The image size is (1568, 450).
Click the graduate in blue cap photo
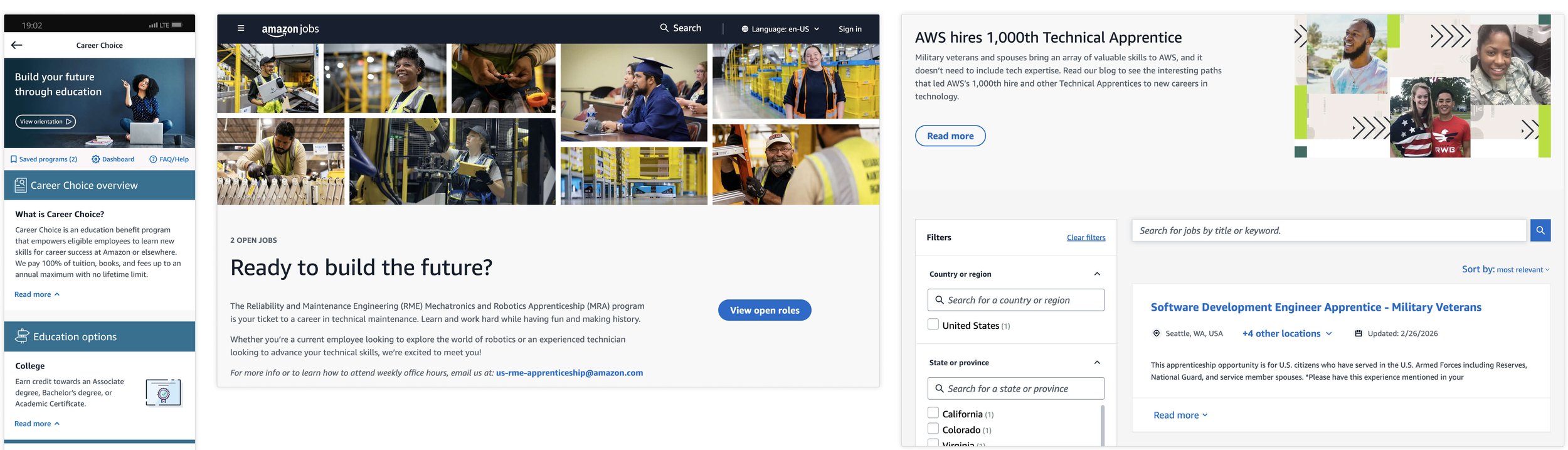click(633, 92)
